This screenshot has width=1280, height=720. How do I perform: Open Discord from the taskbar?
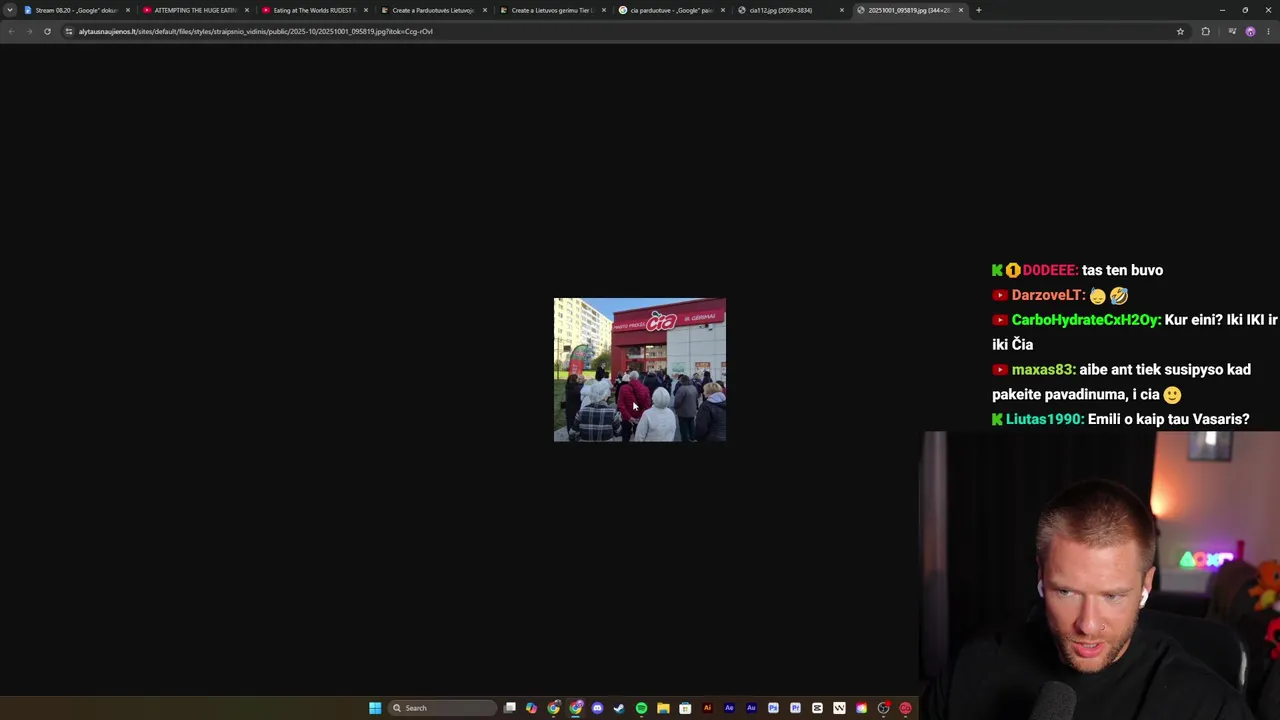pyautogui.click(x=598, y=708)
